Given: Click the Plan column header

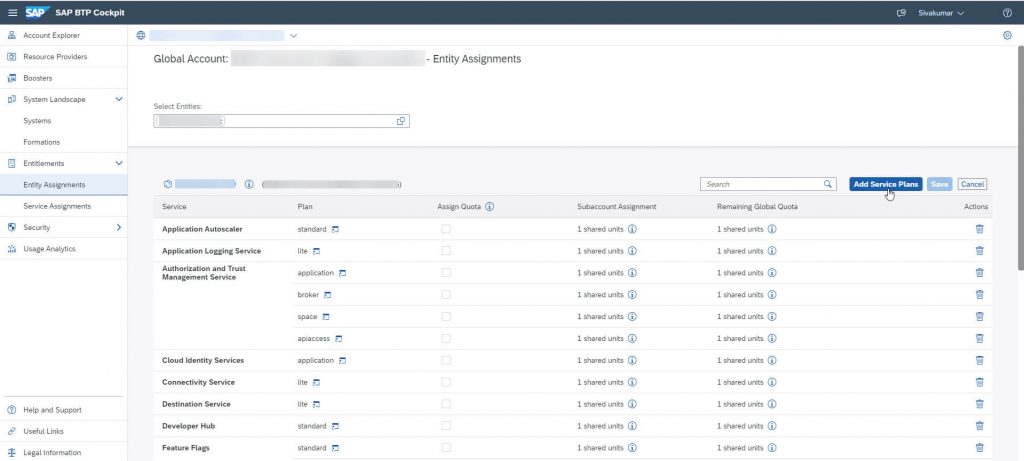Looking at the screenshot, I should [x=305, y=206].
